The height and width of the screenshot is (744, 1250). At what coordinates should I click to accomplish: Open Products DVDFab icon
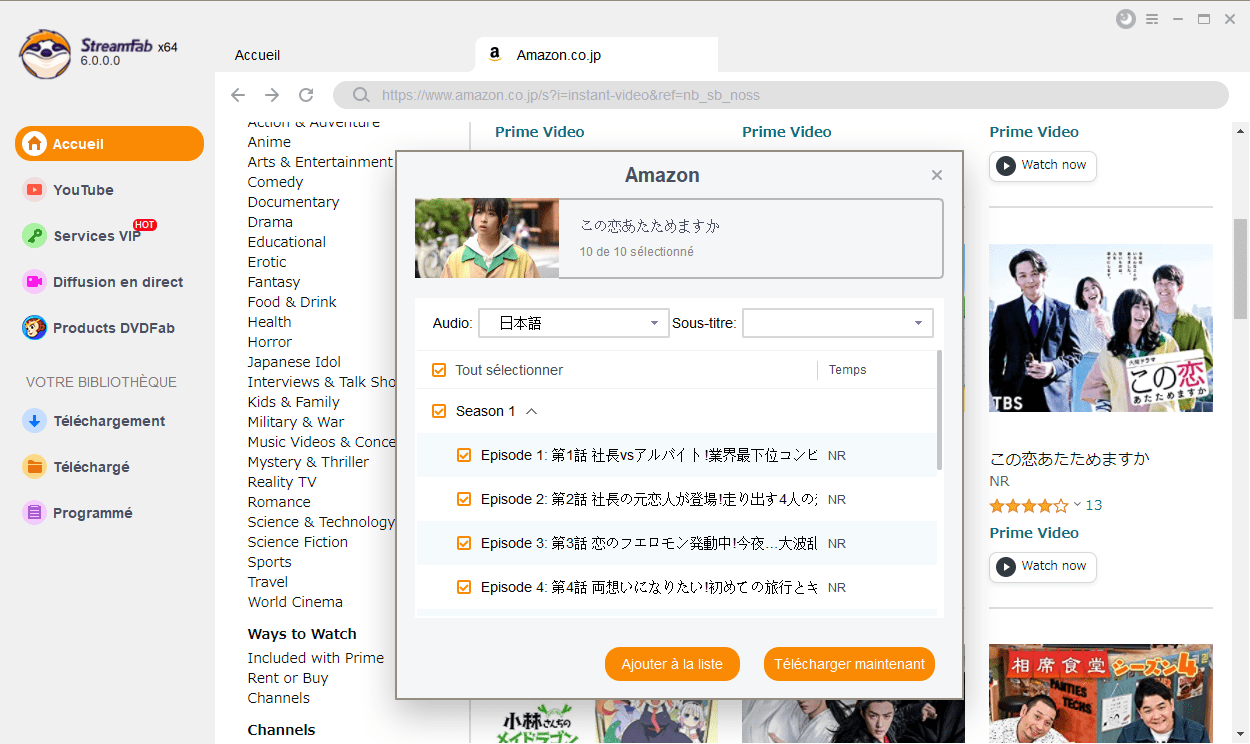tap(35, 328)
